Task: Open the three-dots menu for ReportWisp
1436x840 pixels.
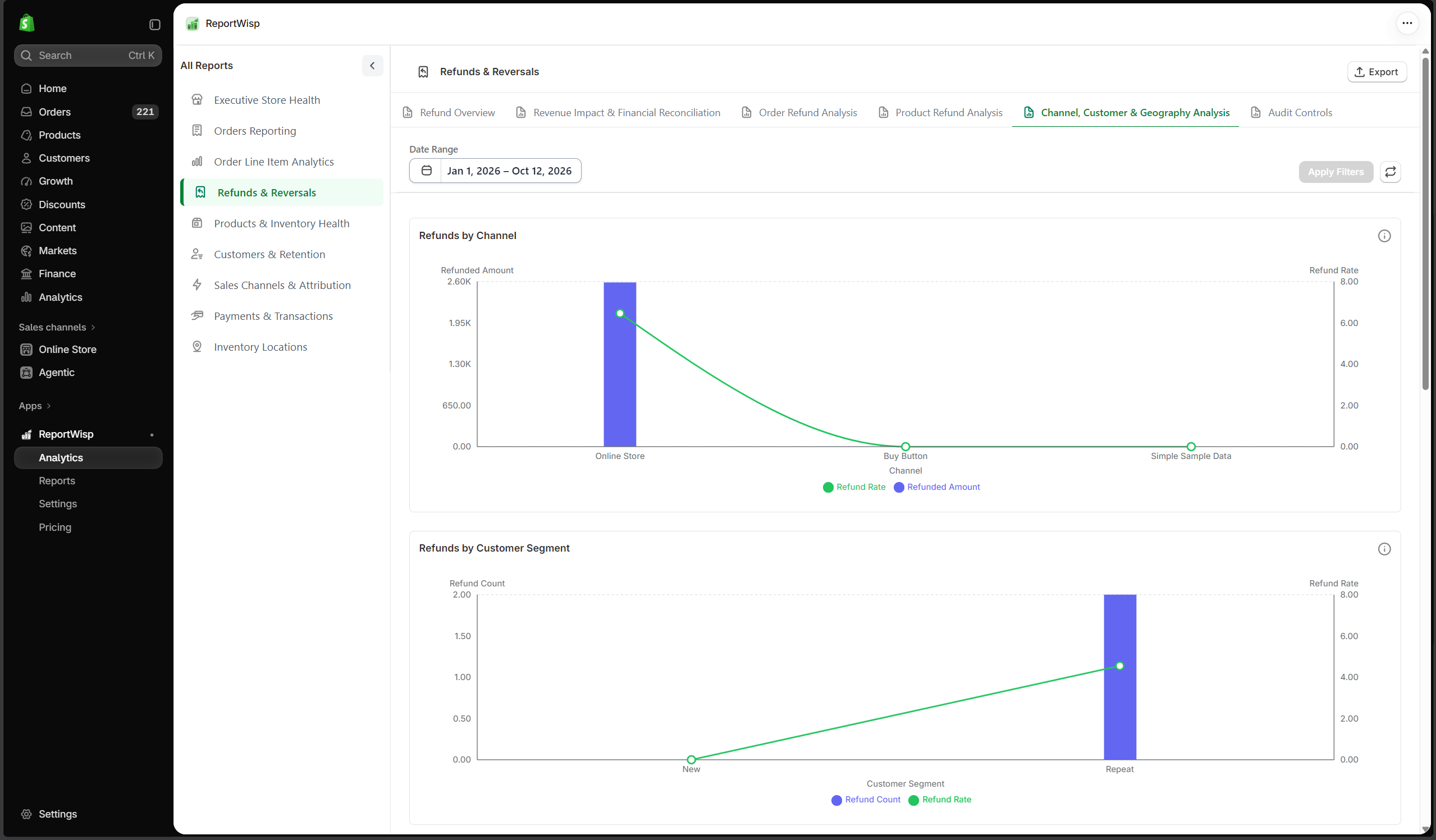Action: [x=1407, y=24]
